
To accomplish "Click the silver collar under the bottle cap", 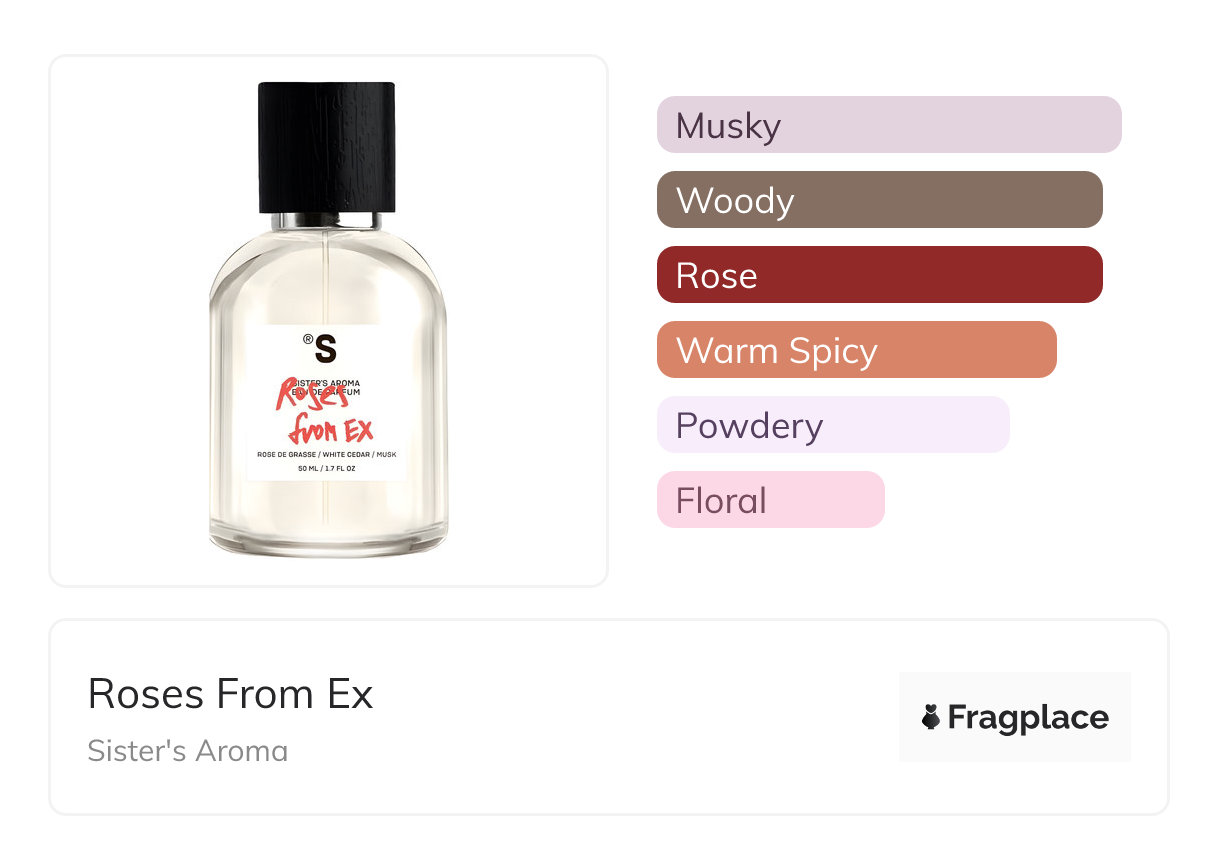I will tap(326, 220).
